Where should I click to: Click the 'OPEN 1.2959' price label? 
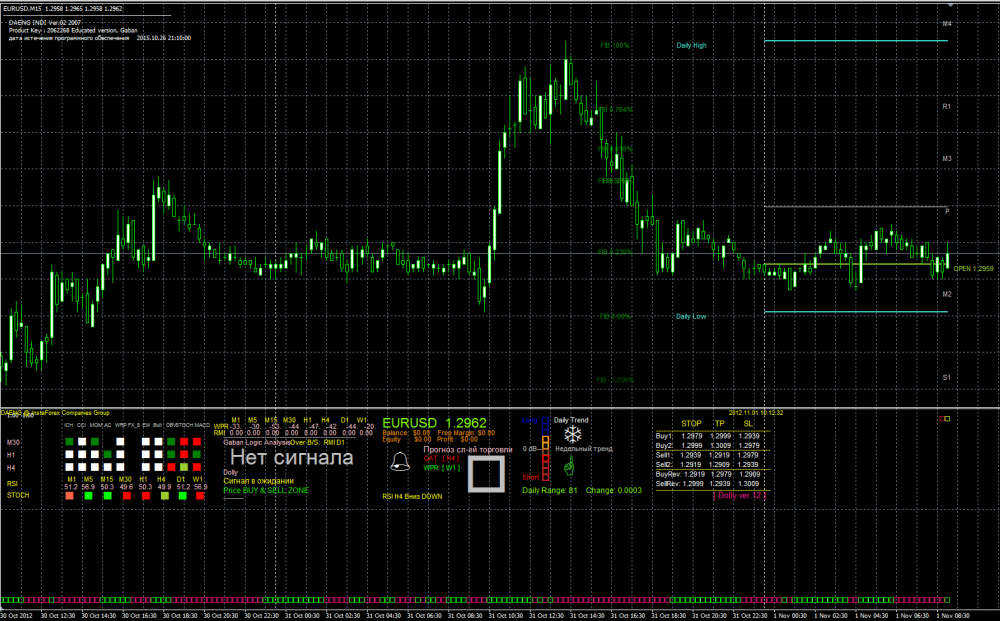pyautogui.click(x=973, y=268)
